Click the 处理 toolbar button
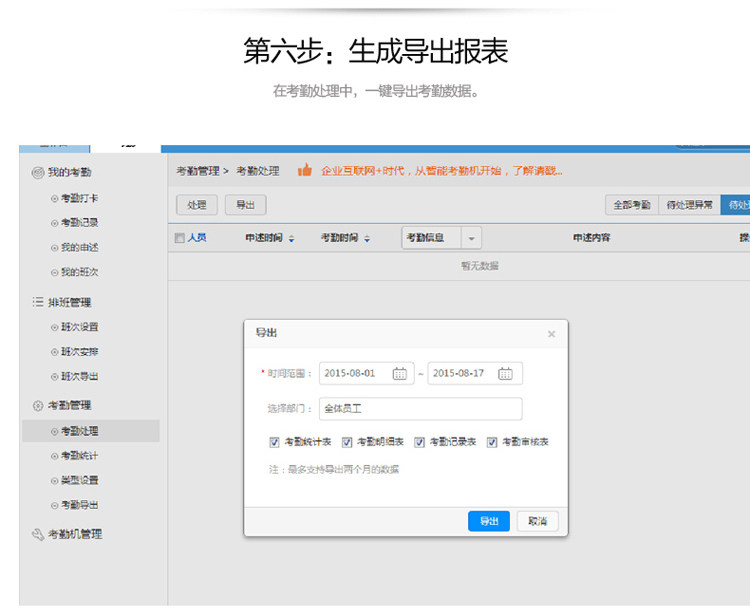 click(197, 205)
